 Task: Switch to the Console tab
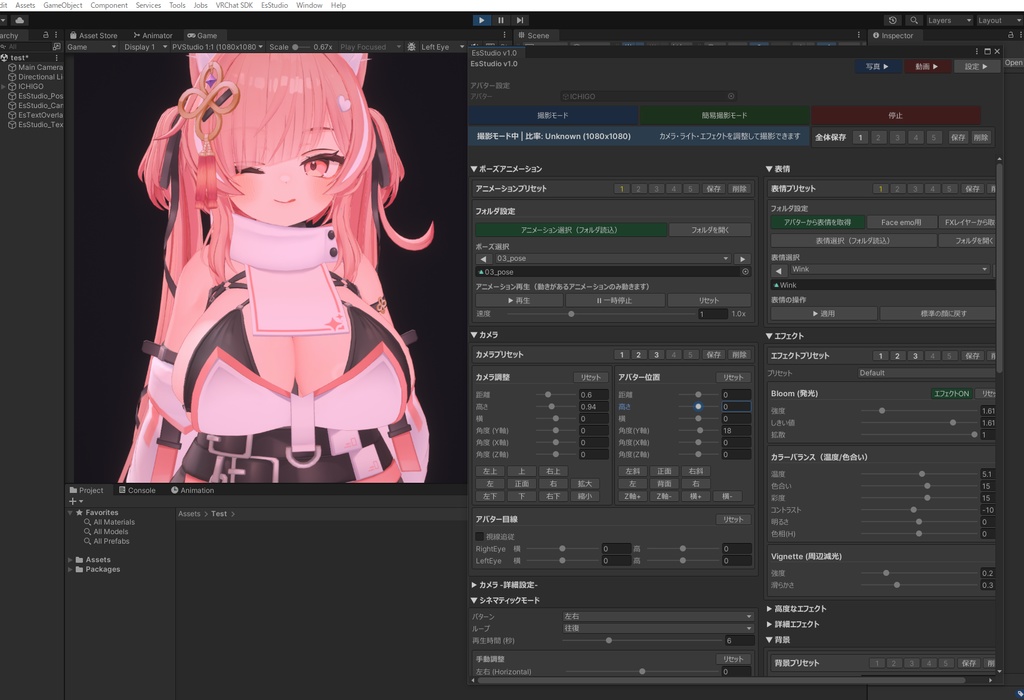(138, 489)
